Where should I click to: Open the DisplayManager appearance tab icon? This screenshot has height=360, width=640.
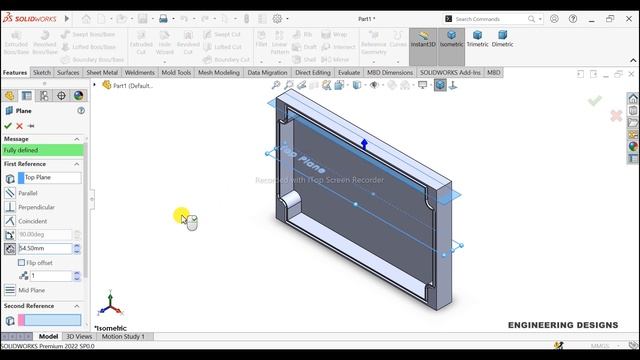coord(78,96)
